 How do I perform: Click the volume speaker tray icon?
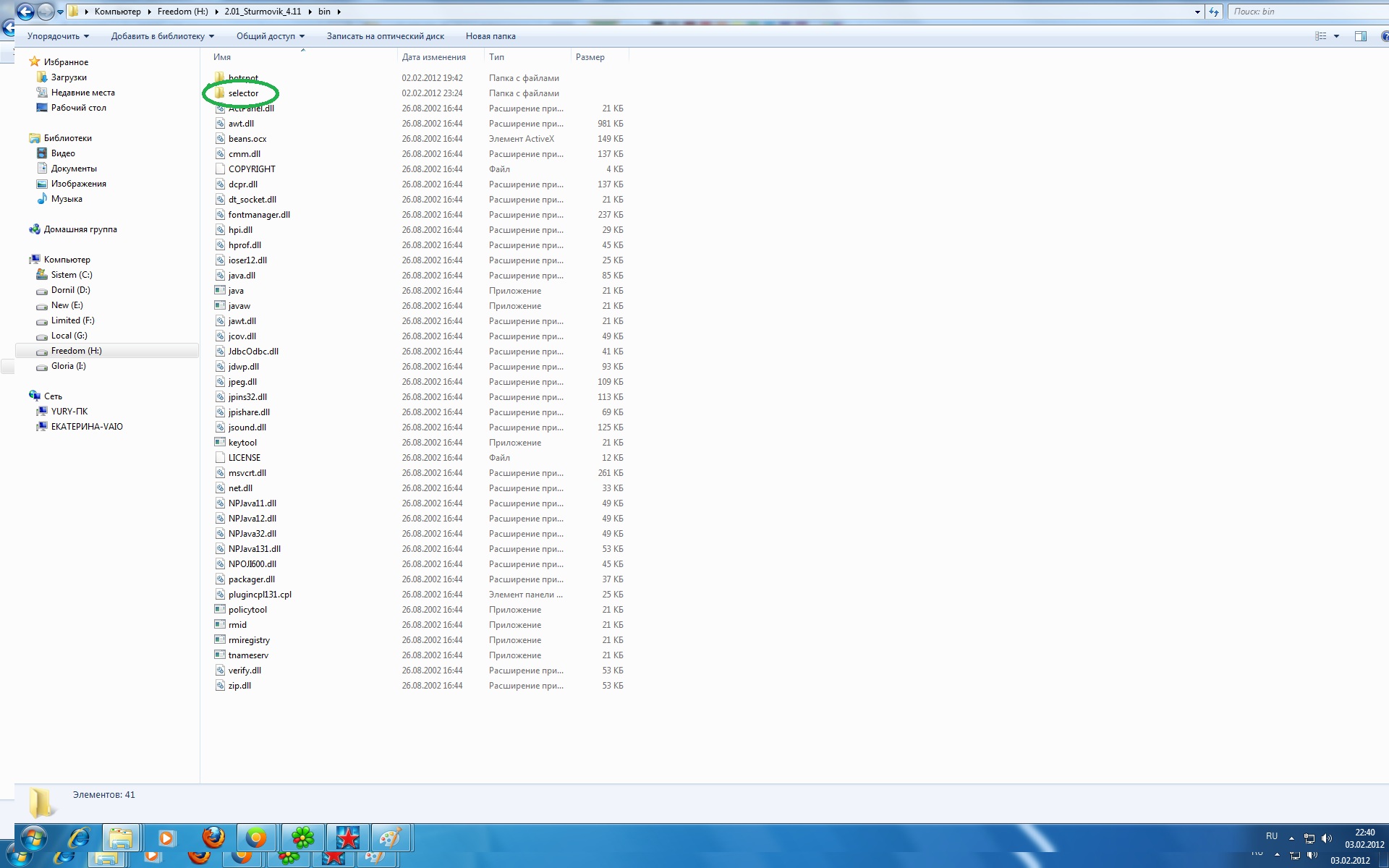tap(1326, 838)
